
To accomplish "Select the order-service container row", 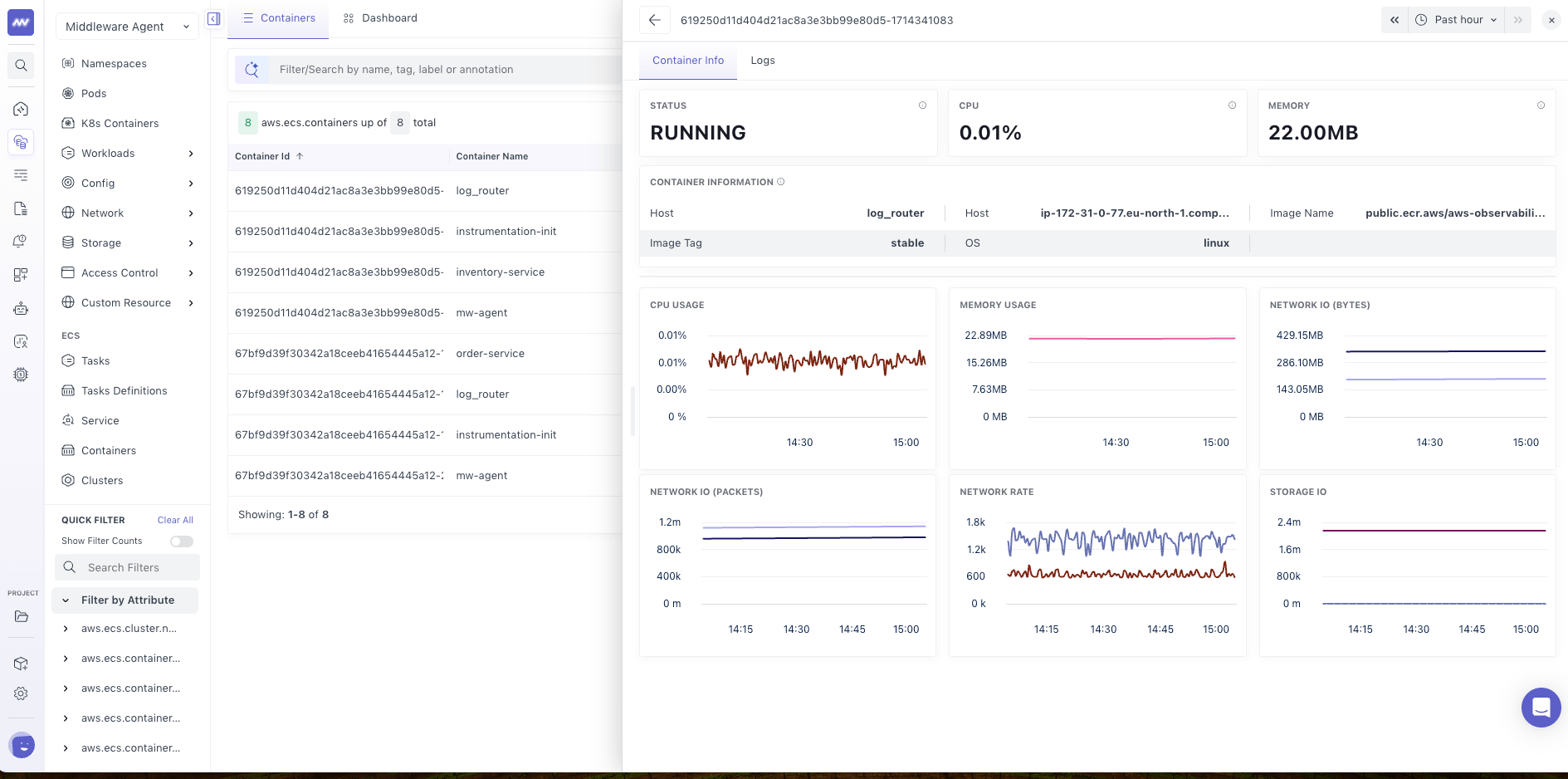I will [425, 354].
